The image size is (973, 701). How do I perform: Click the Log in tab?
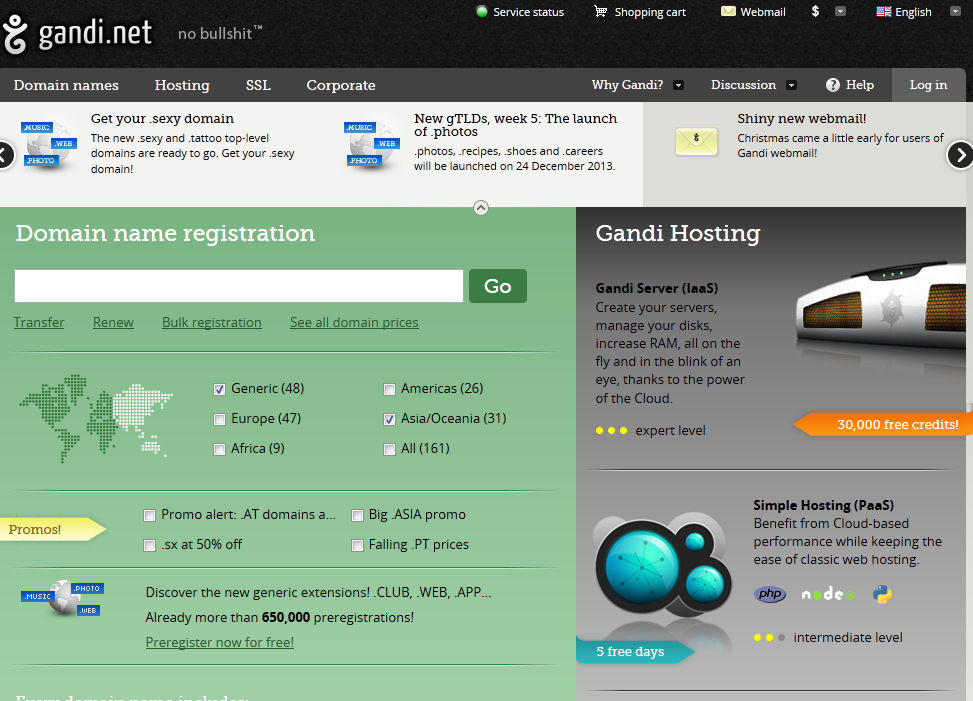pos(928,85)
